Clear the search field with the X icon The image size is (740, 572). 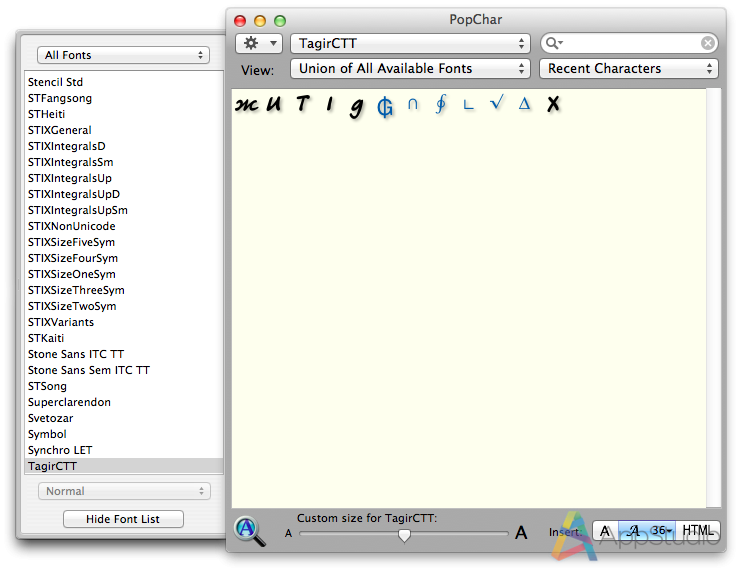point(708,43)
